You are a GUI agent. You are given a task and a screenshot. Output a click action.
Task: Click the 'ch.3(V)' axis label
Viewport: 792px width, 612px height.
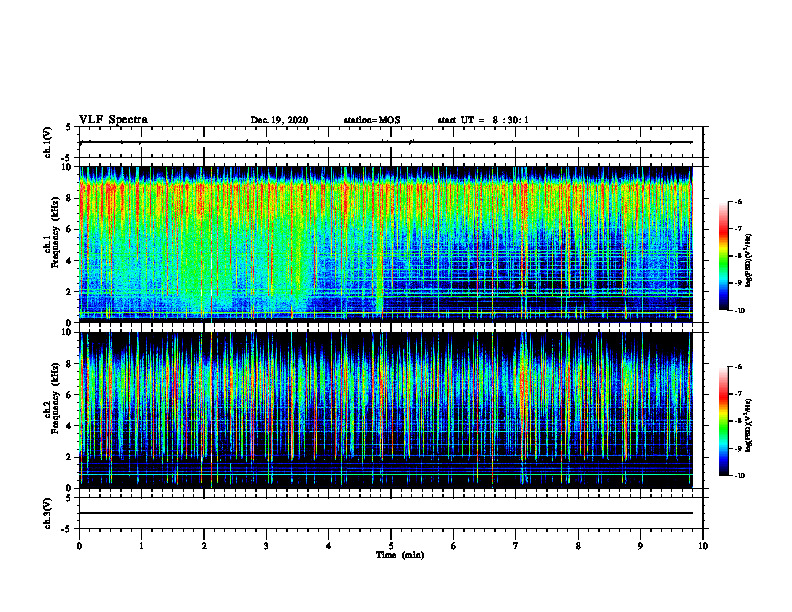point(48,514)
